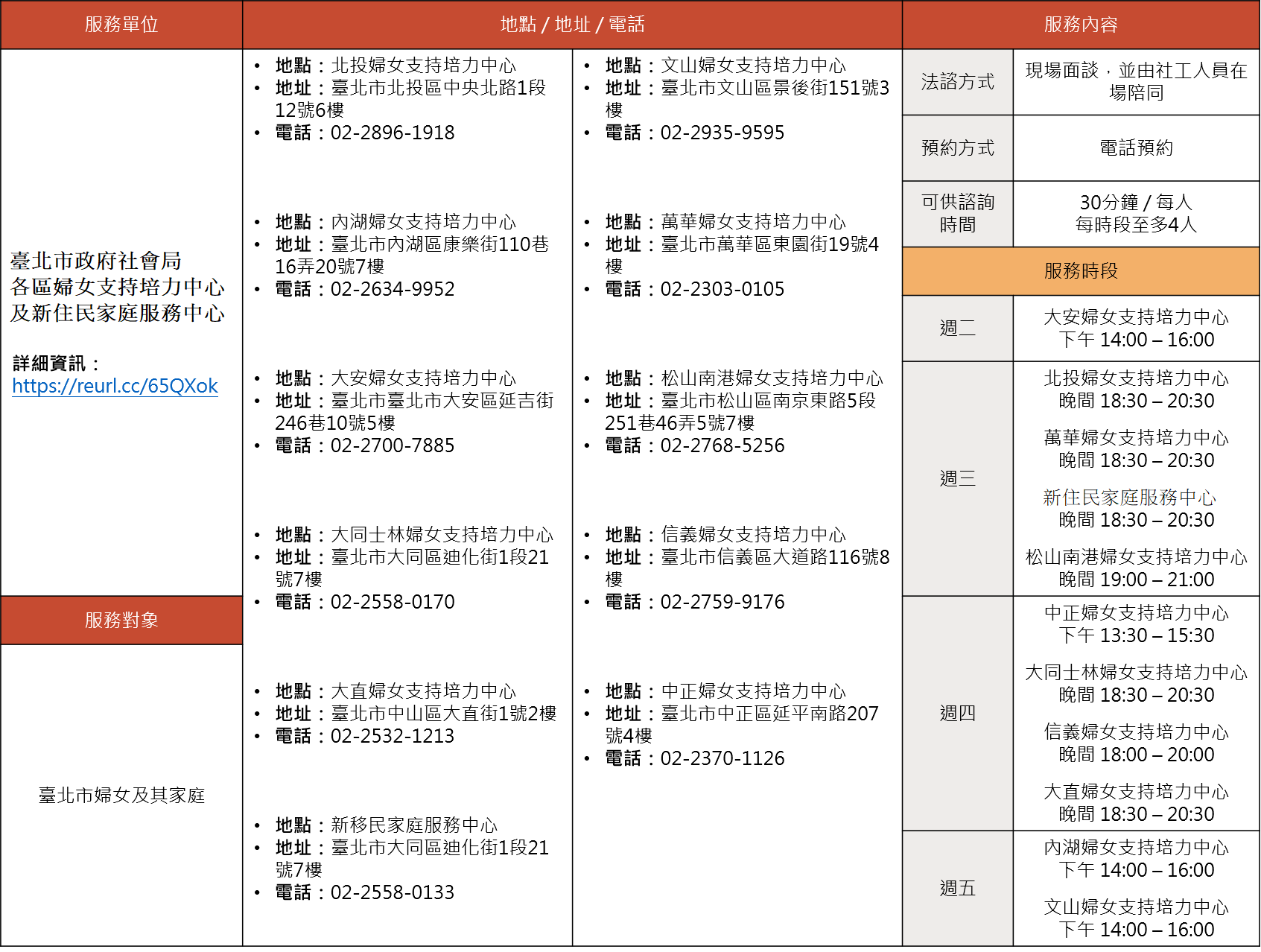Viewport: 1261px width, 952px height.
Task: Click the 臺北市婦女及其家庭 cell
Action: [x=121, y=795]
